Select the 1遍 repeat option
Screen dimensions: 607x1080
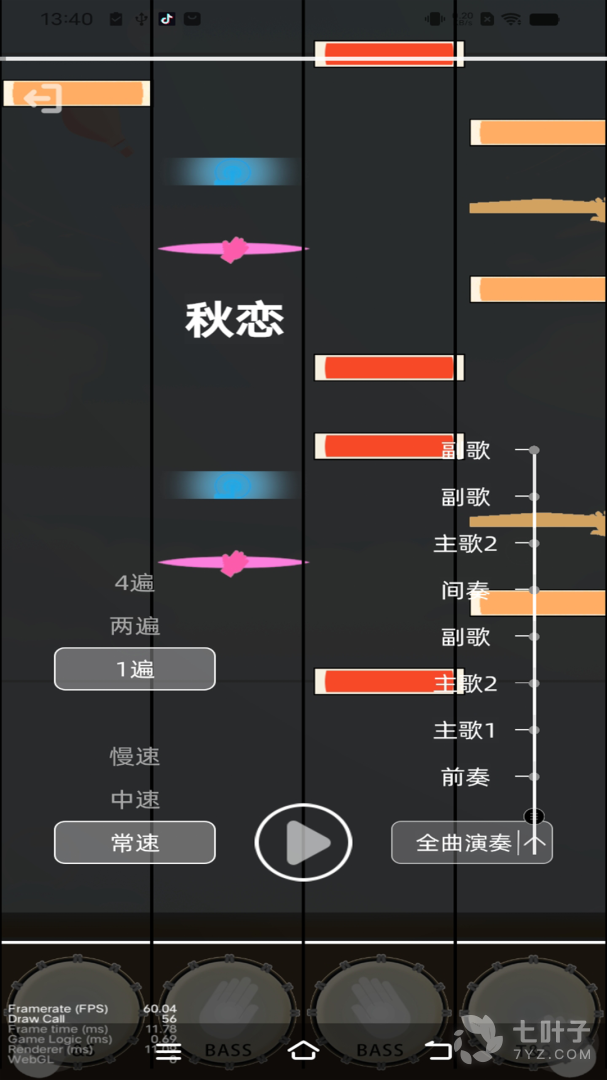click(135, 669)
